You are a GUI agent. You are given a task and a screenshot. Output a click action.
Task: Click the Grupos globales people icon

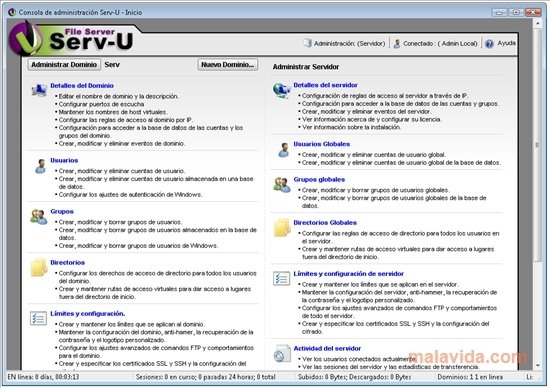point(282,185)
